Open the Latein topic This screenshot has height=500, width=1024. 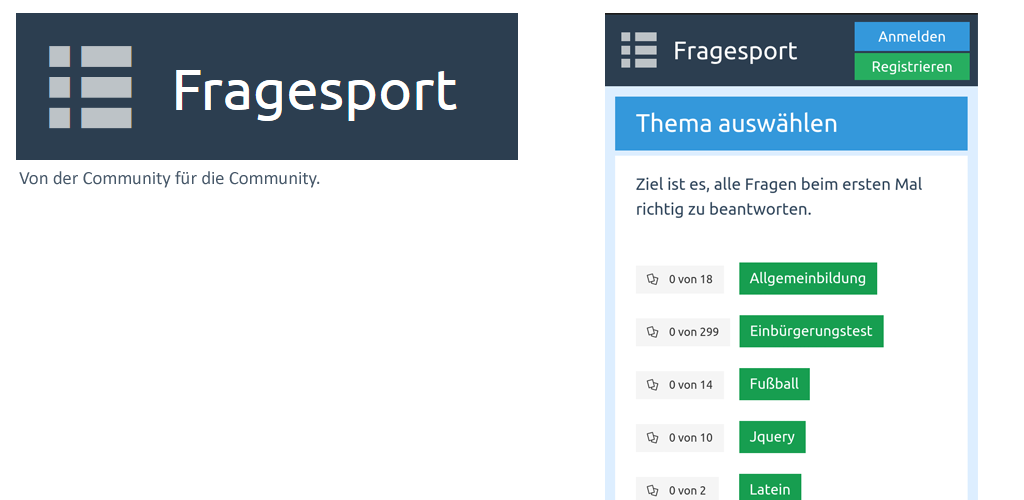coord(770,488)
